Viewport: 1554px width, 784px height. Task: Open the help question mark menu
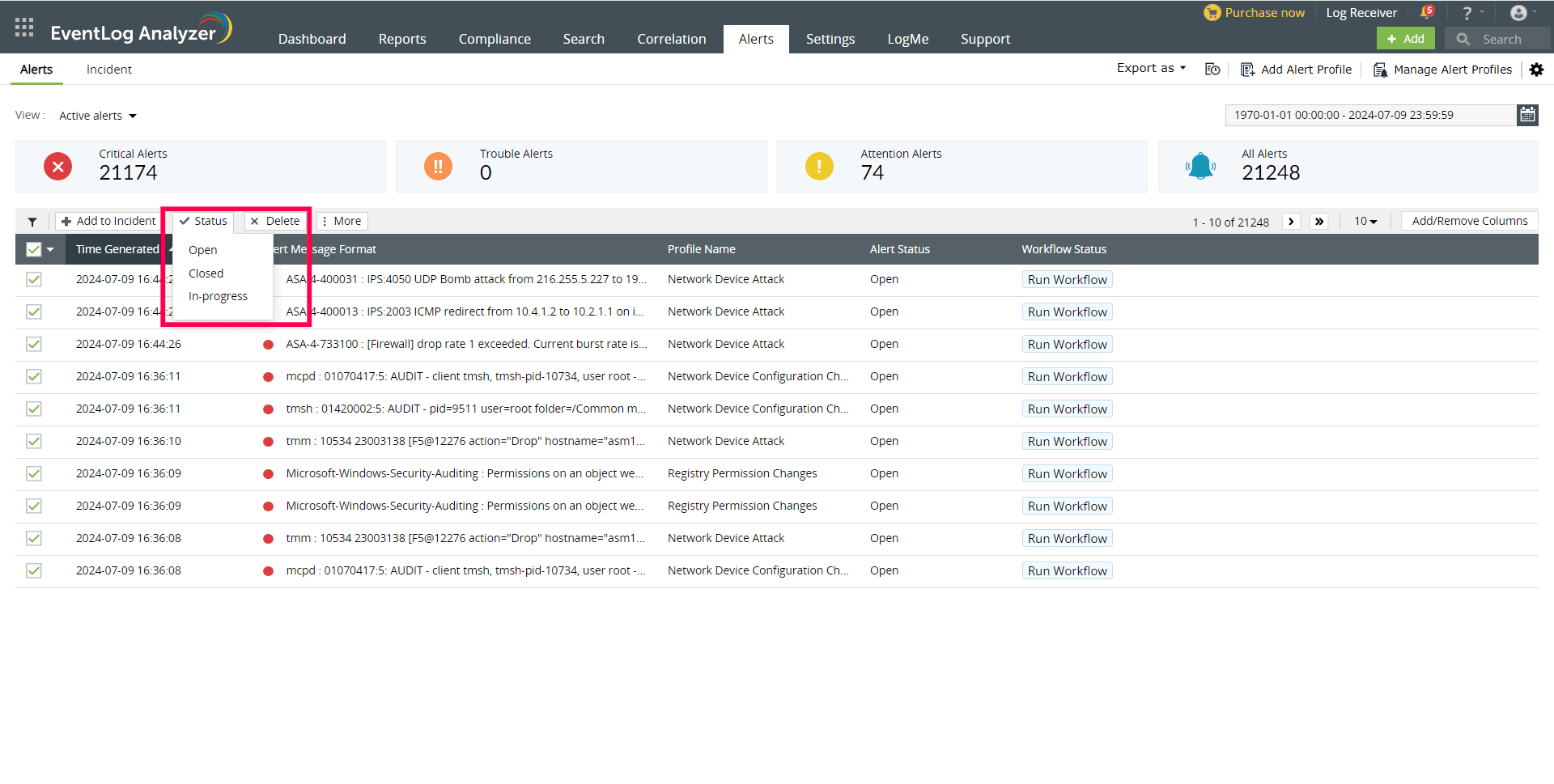pyautogui.click(x=1467, y=13)
